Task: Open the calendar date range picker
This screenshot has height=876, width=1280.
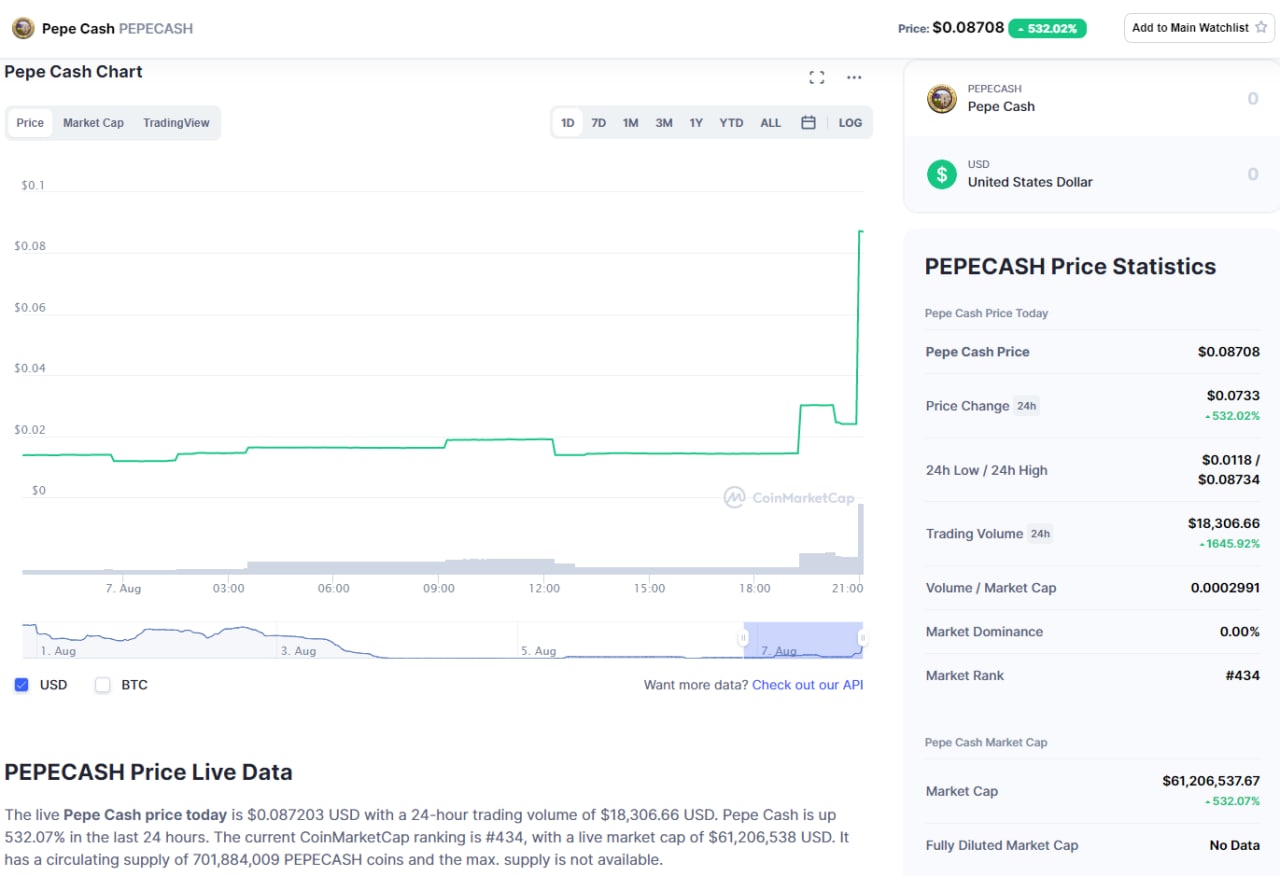Action: tap(808, 123)
